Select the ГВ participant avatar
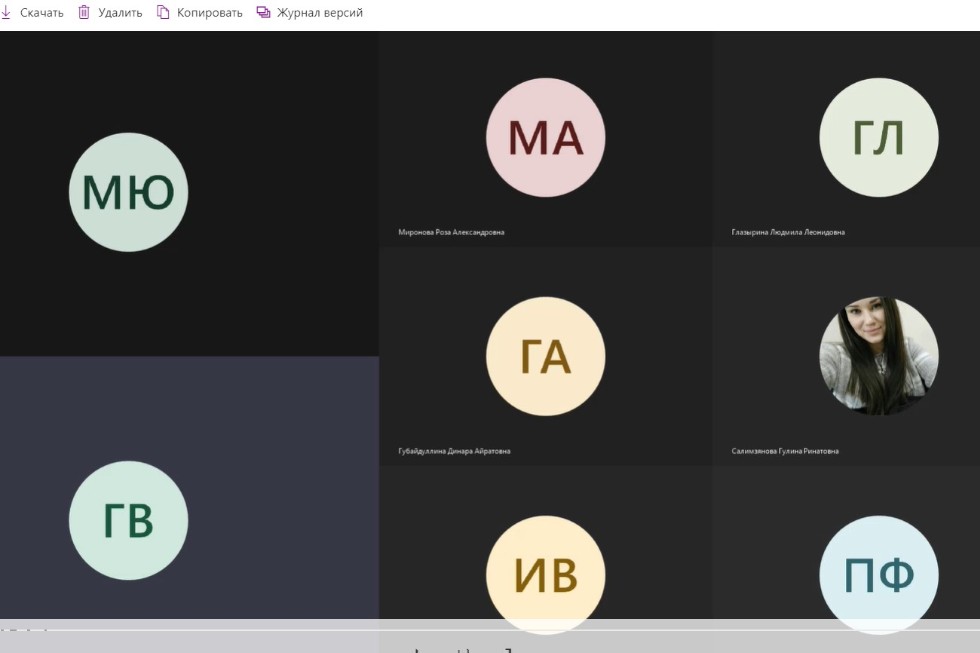Image resolution: width=980 pixels, height=653 pixels. pos(128,520)
